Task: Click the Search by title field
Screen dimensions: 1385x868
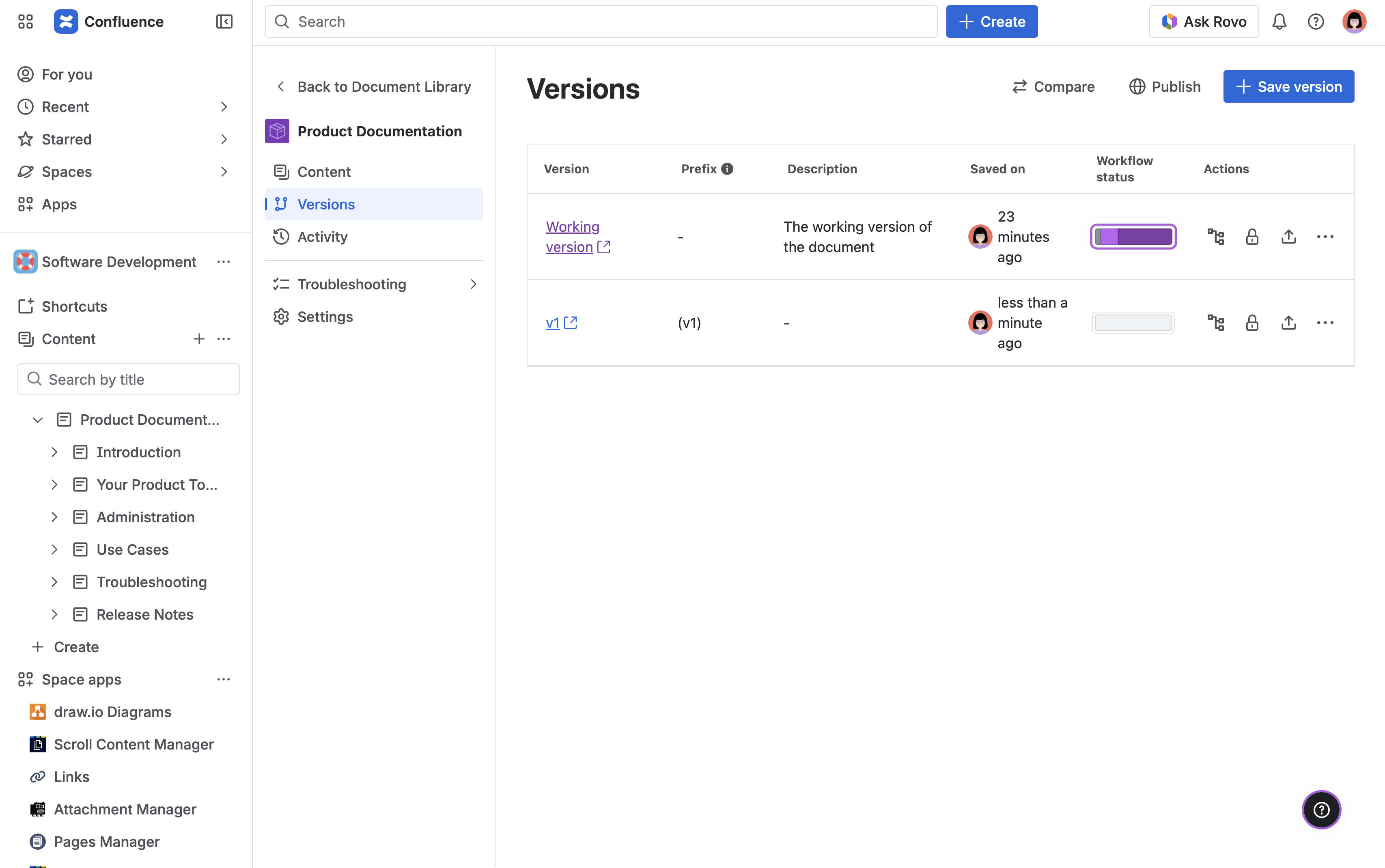Action: 129,379
